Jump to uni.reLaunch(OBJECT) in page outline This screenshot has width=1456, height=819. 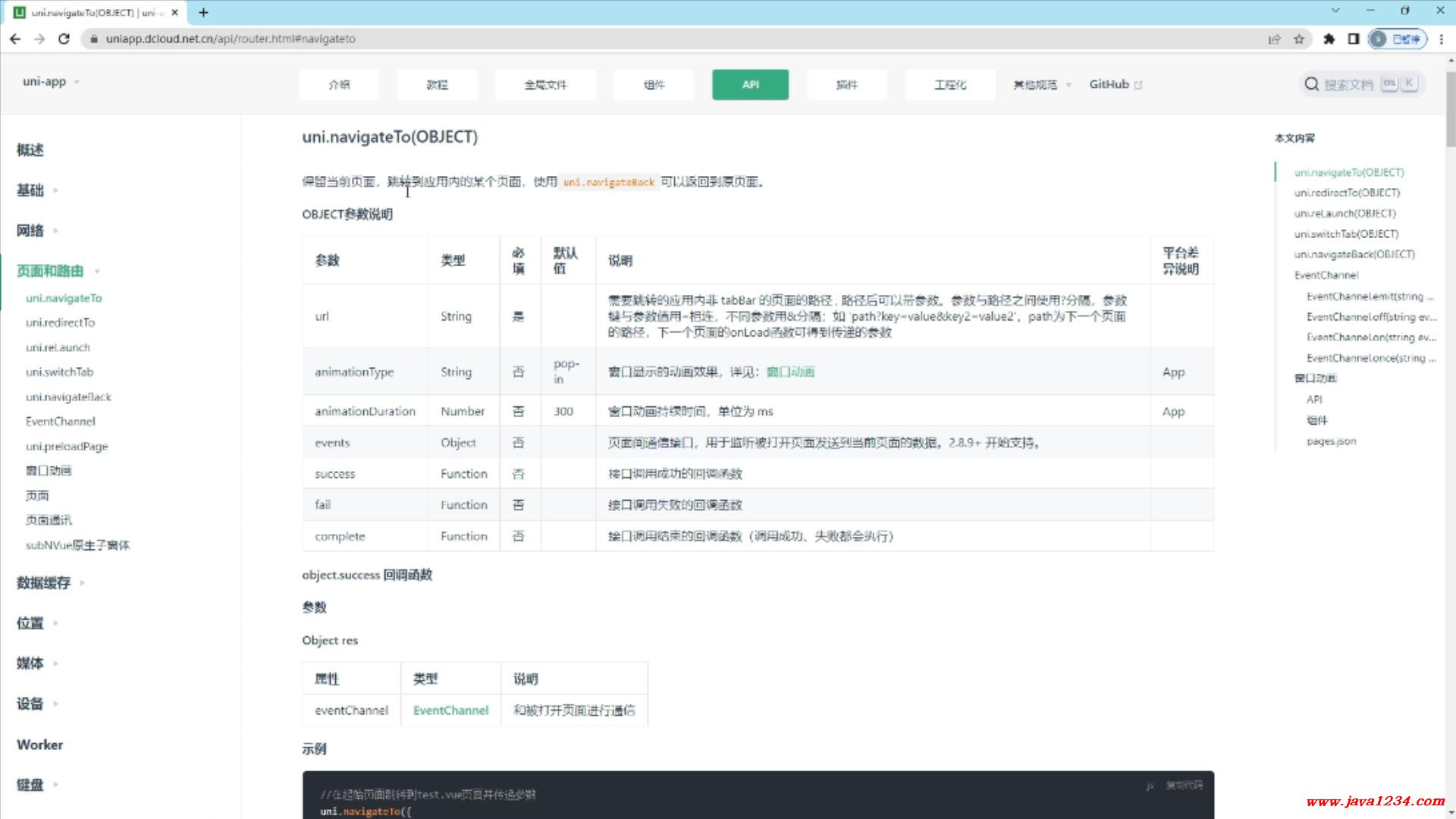coord(1345,213)
